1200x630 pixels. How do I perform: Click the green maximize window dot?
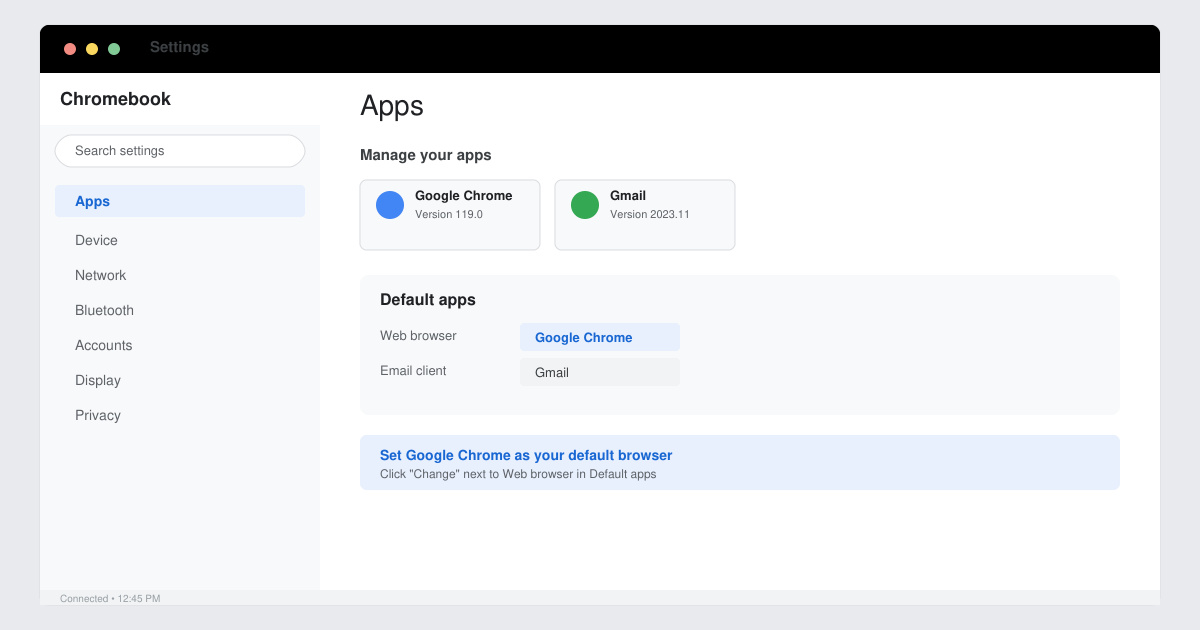tap(114, 49)
